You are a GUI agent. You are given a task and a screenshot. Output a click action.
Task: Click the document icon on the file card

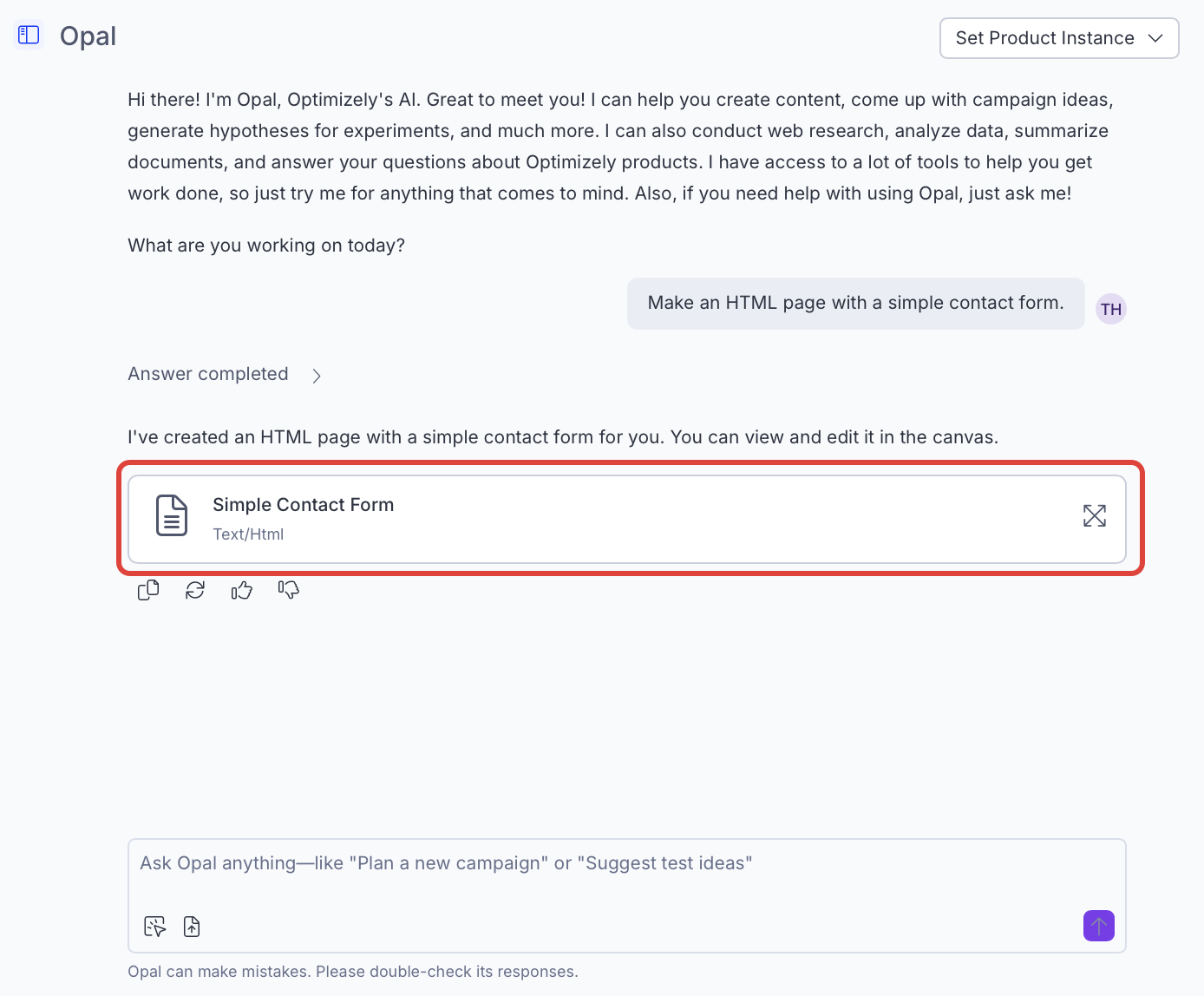coord(172,515)
